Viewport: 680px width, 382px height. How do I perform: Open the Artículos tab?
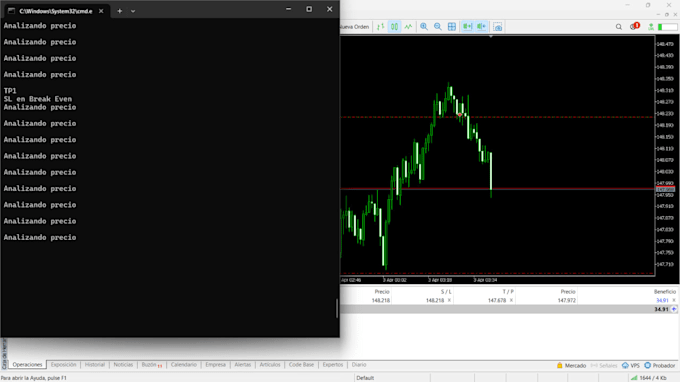click(x=270, y=365)
